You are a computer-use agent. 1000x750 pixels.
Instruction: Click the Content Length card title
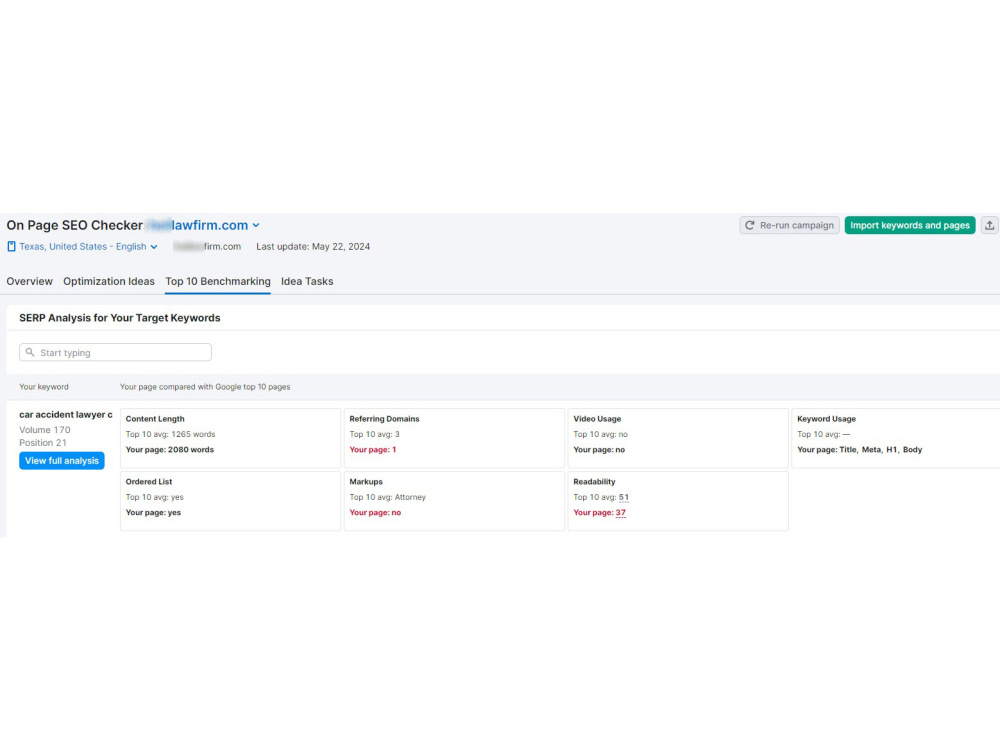pos(155,419)
